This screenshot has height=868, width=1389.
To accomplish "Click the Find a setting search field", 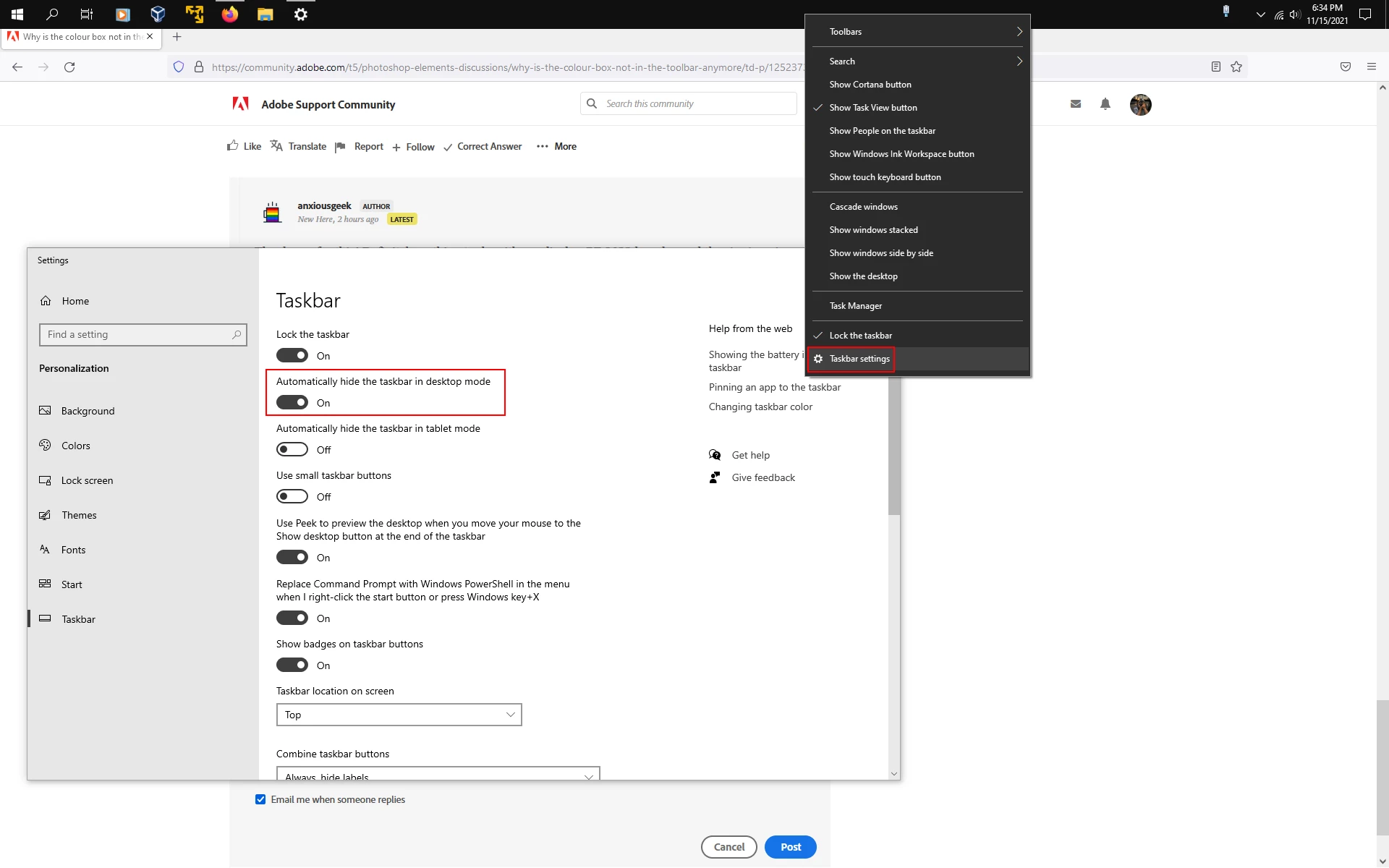I will tap(137, 334).
